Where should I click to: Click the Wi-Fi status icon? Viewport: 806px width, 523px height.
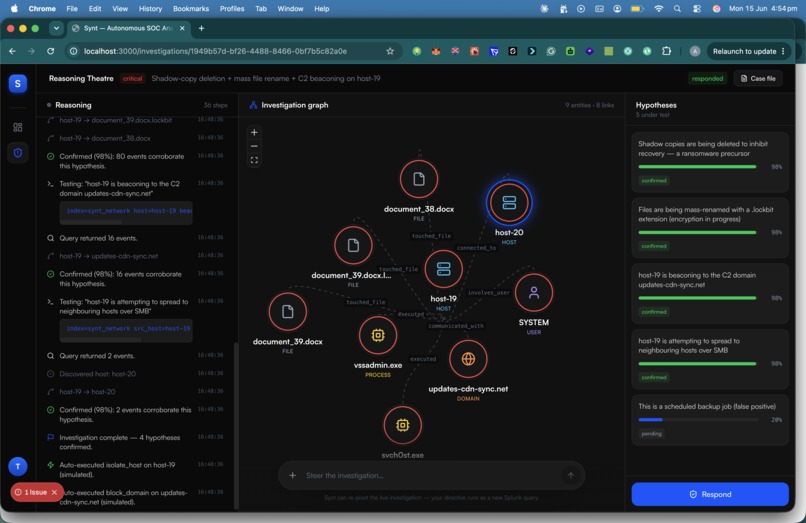tap(658, 9)
